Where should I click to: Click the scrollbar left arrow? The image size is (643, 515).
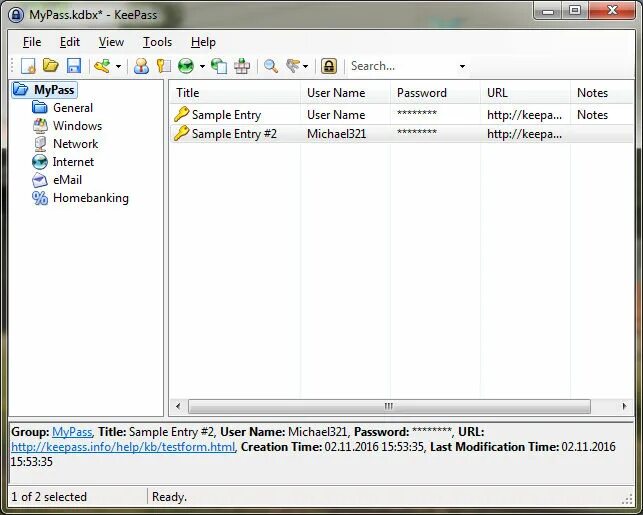point(178,406)
